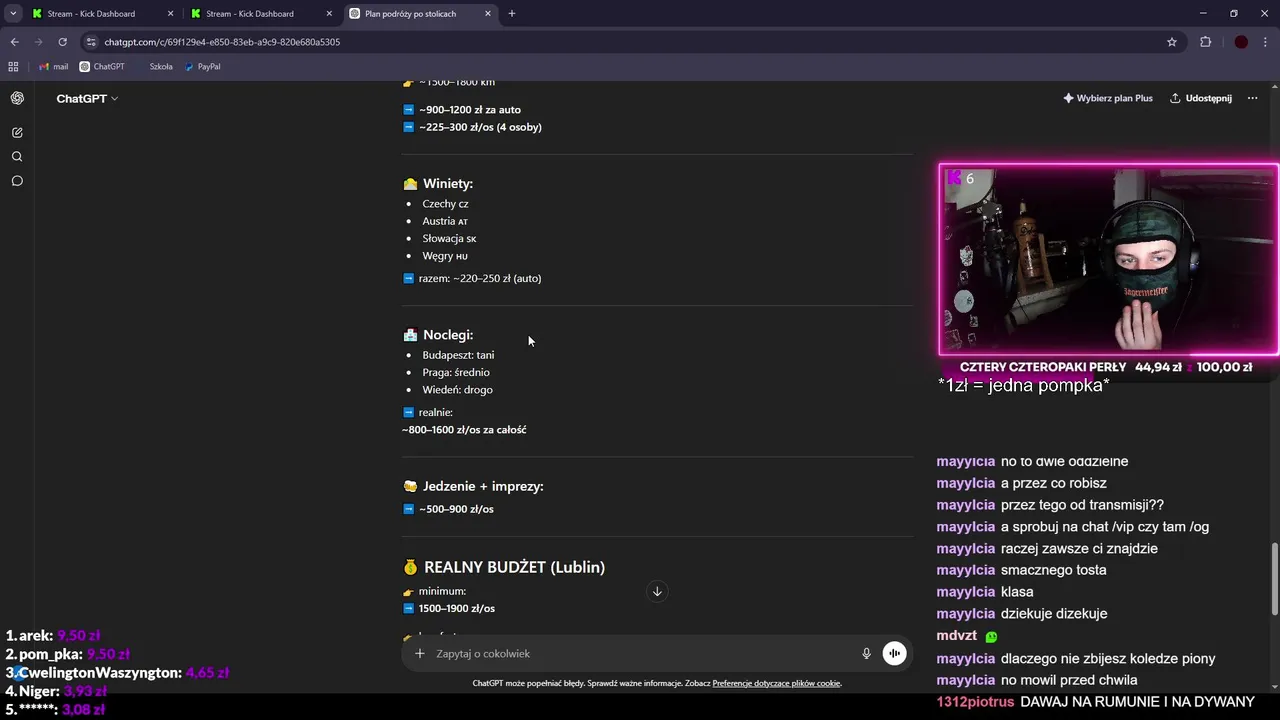The height and width of the screenshot is (720, 1280).
Task: Click the Węgry list item
Action: pyautogui.click(x=445, y=256)
